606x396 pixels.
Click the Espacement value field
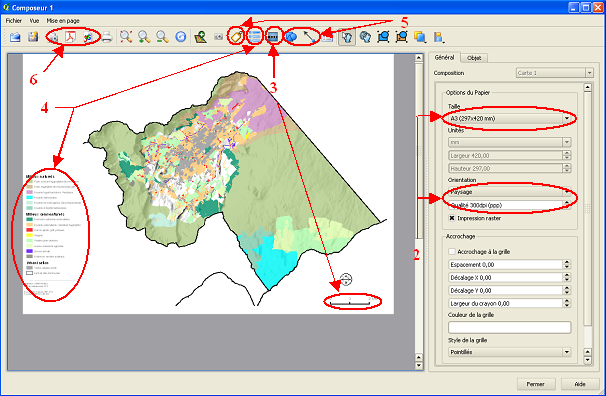click(x=506, y=265)
